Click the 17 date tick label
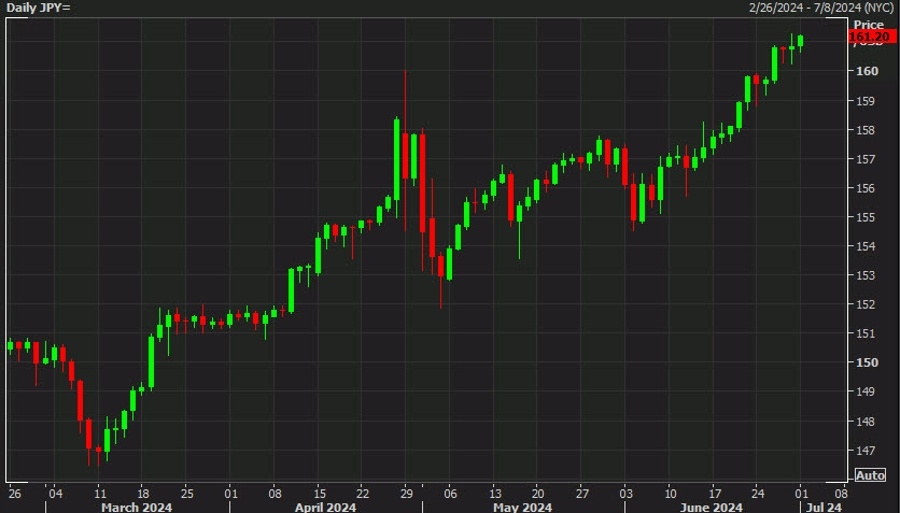The width and height of the screenshot is (900, 513). [715, 493]
